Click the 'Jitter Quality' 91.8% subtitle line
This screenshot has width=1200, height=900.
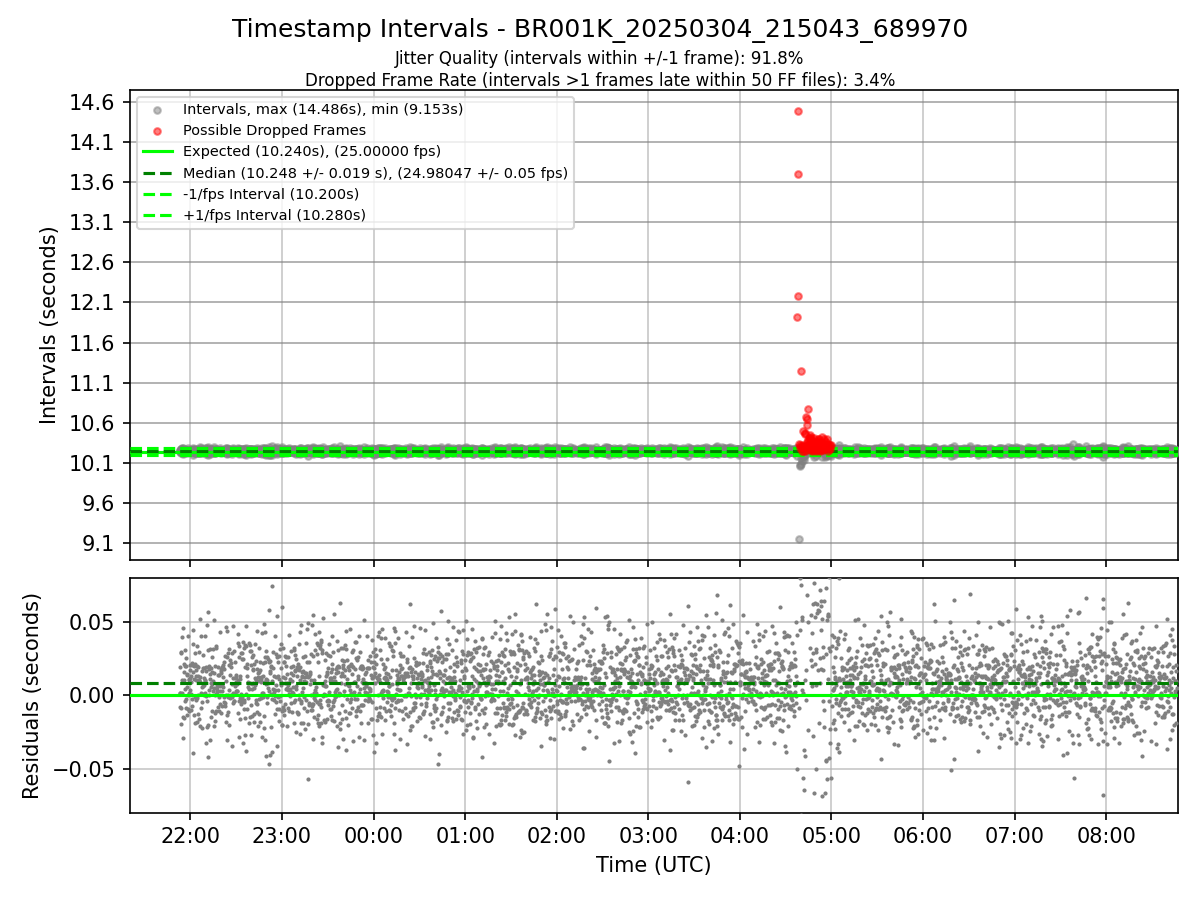pos(600,58)
